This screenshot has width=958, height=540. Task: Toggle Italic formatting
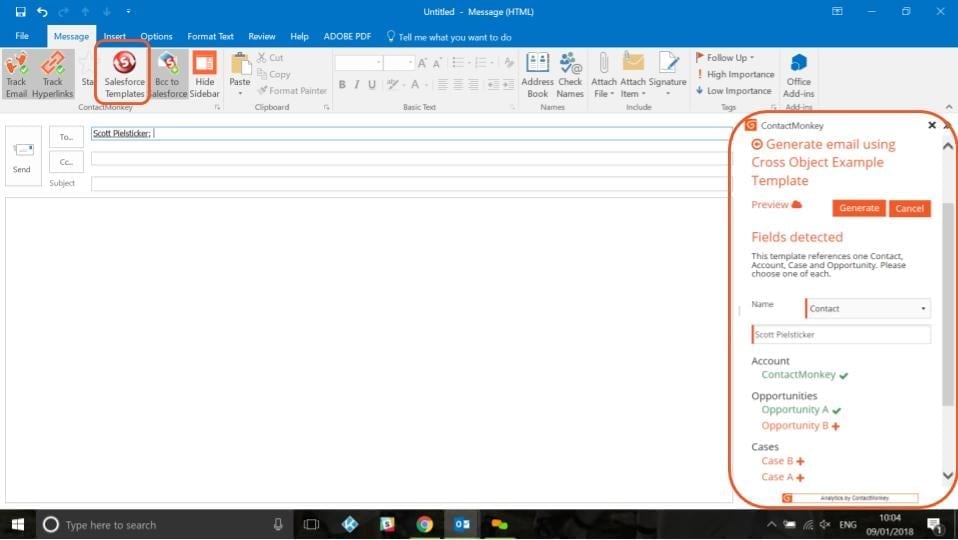pos(357,84)
